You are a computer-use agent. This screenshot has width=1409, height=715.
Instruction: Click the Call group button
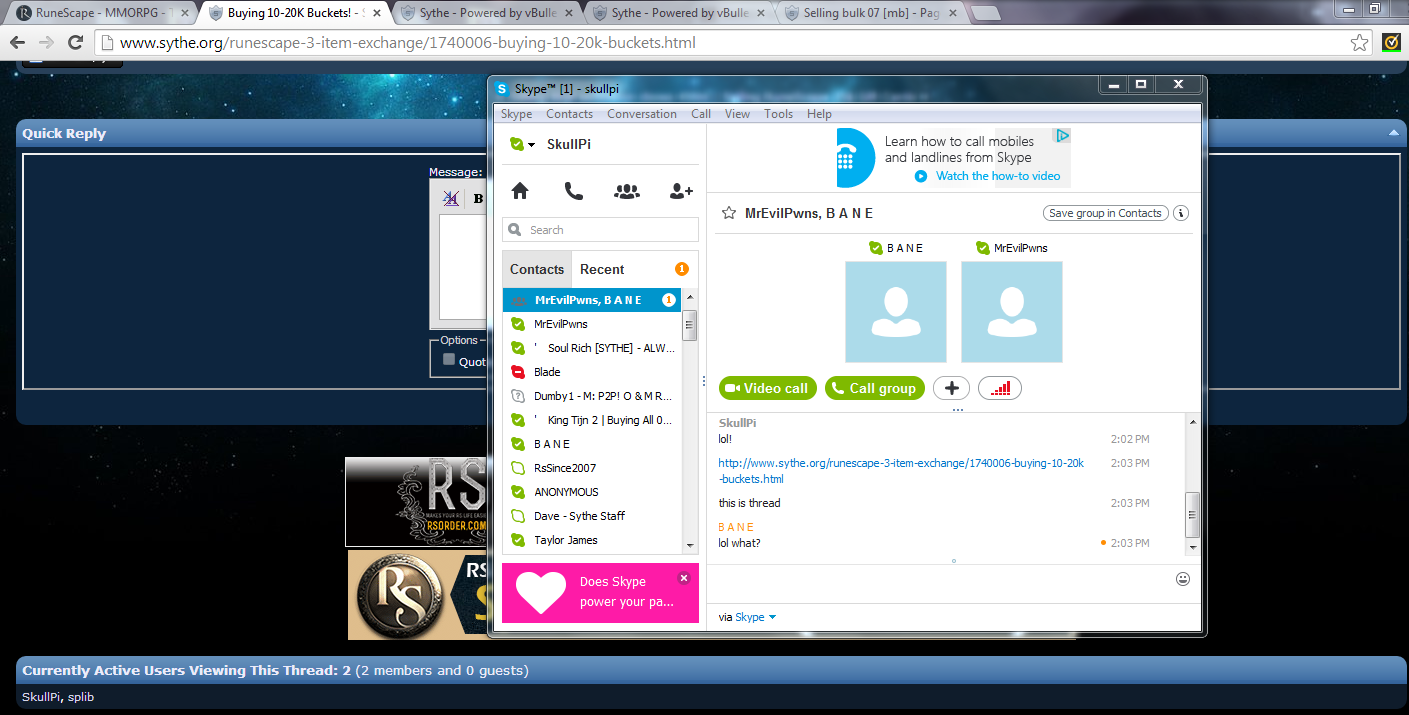876,388
